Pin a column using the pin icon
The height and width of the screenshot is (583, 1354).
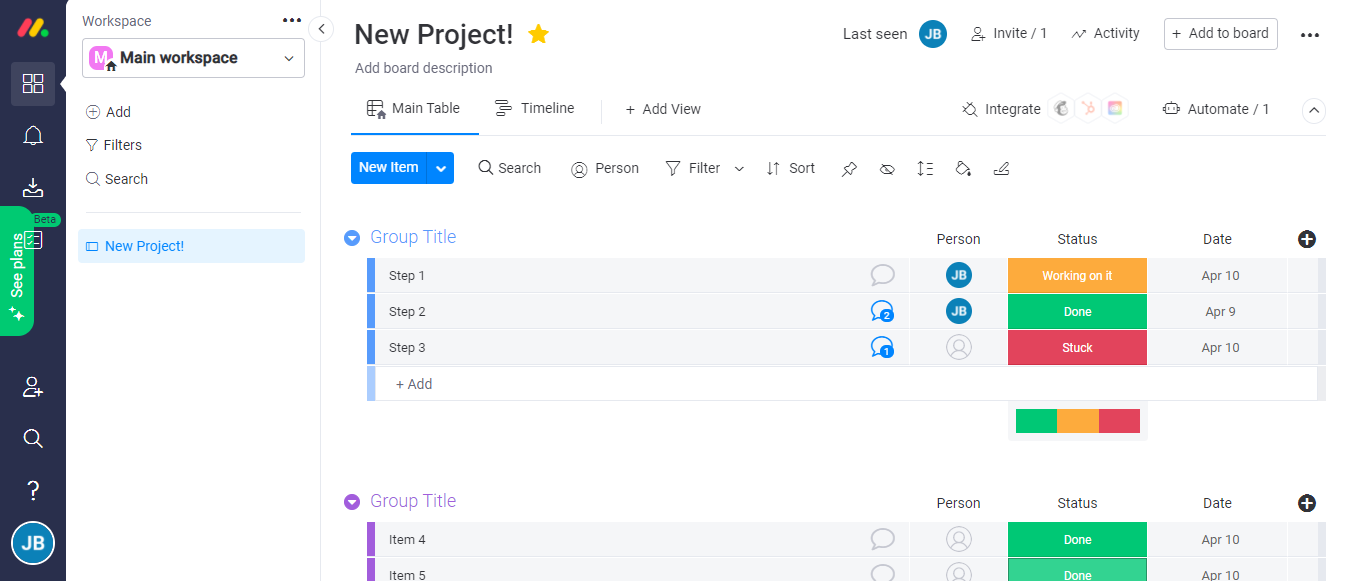[x=849, y=168]
